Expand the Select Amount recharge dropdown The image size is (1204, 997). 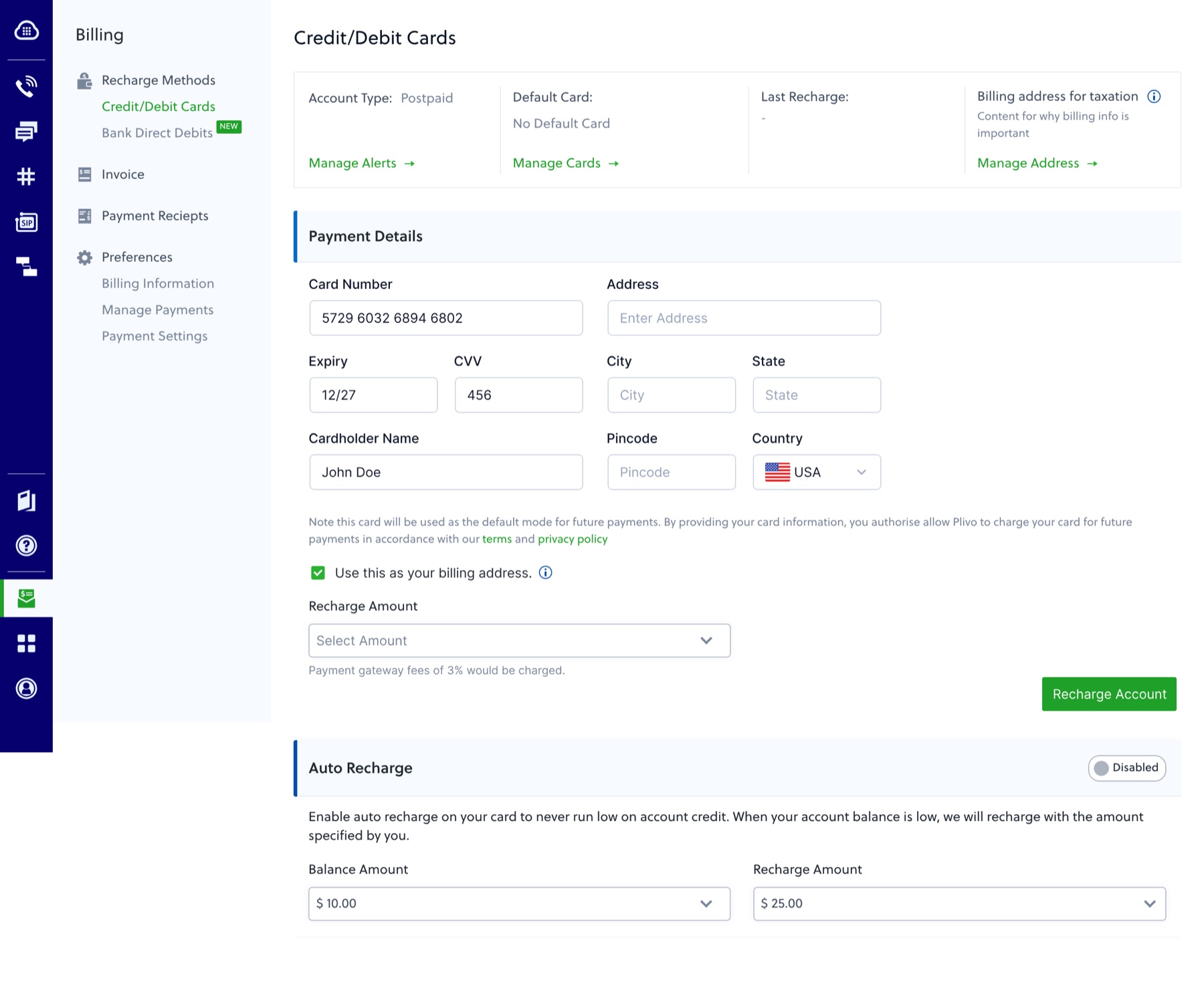[519, 641]
